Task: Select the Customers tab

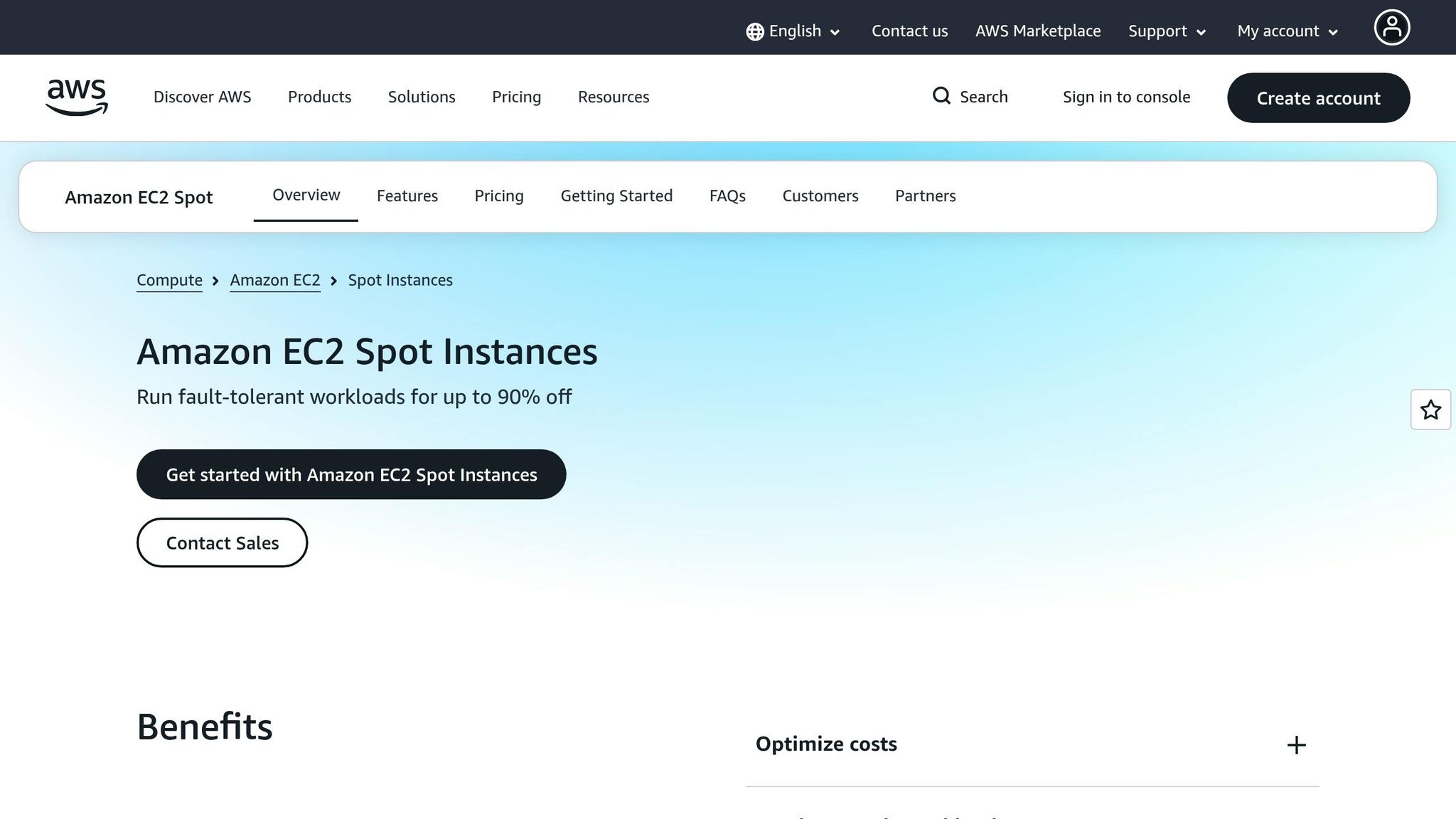Action: tap(820, 196)
